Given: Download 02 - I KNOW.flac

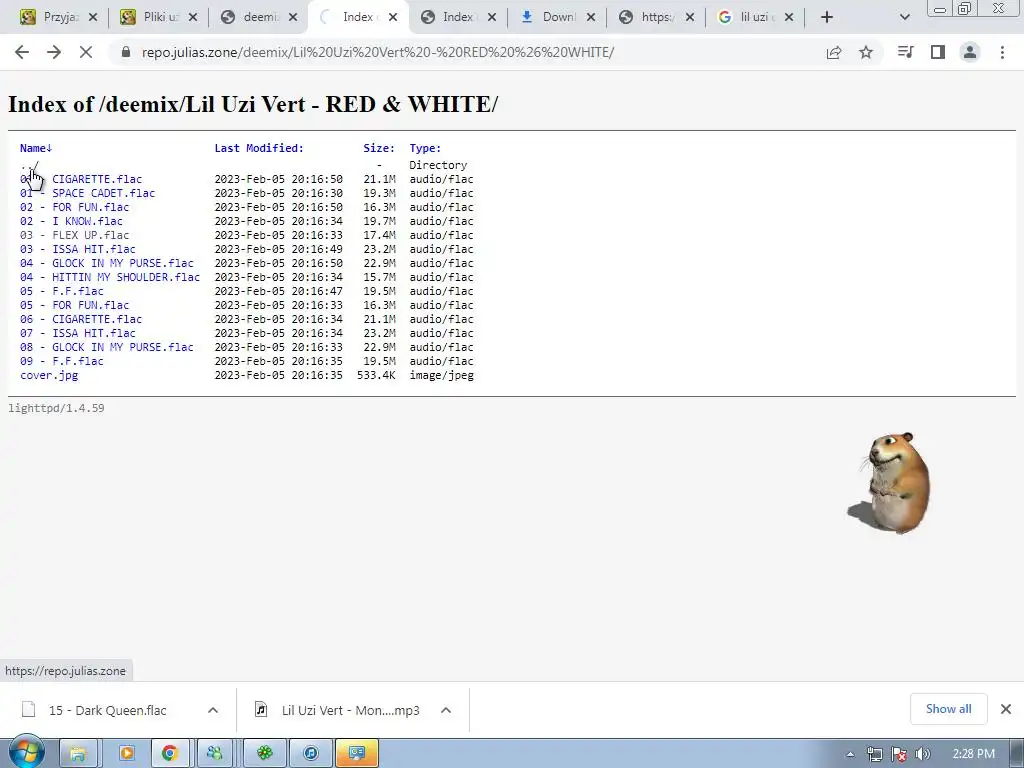Looking at the screenshot, I should (71, 221).
